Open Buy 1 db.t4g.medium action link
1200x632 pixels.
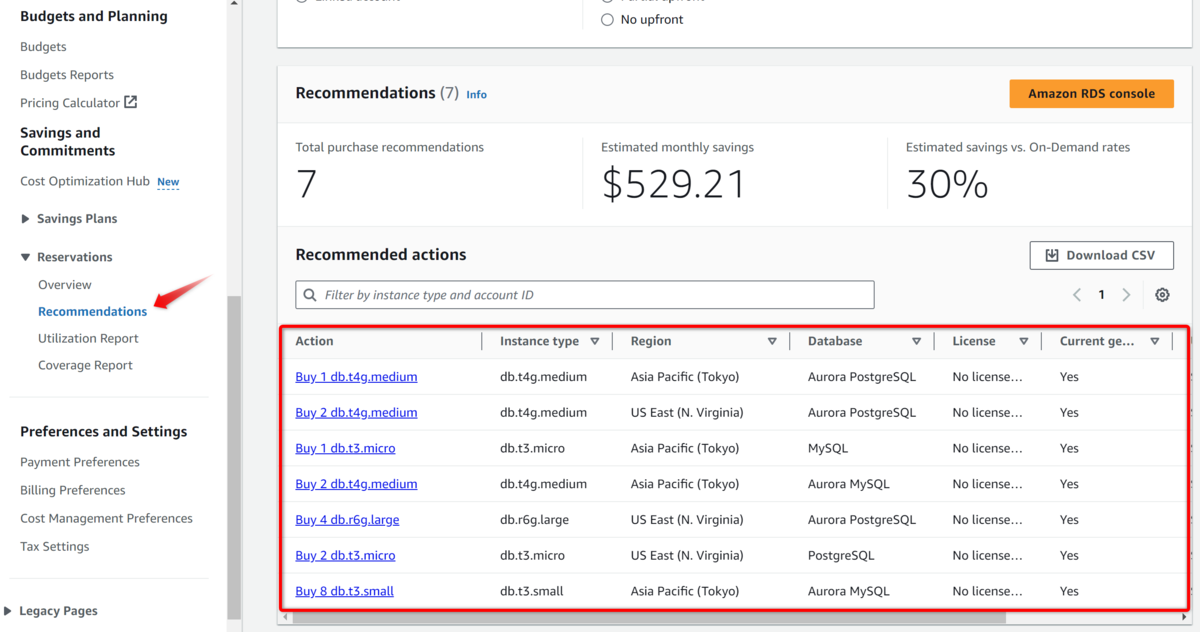click(x=356, y=377)
